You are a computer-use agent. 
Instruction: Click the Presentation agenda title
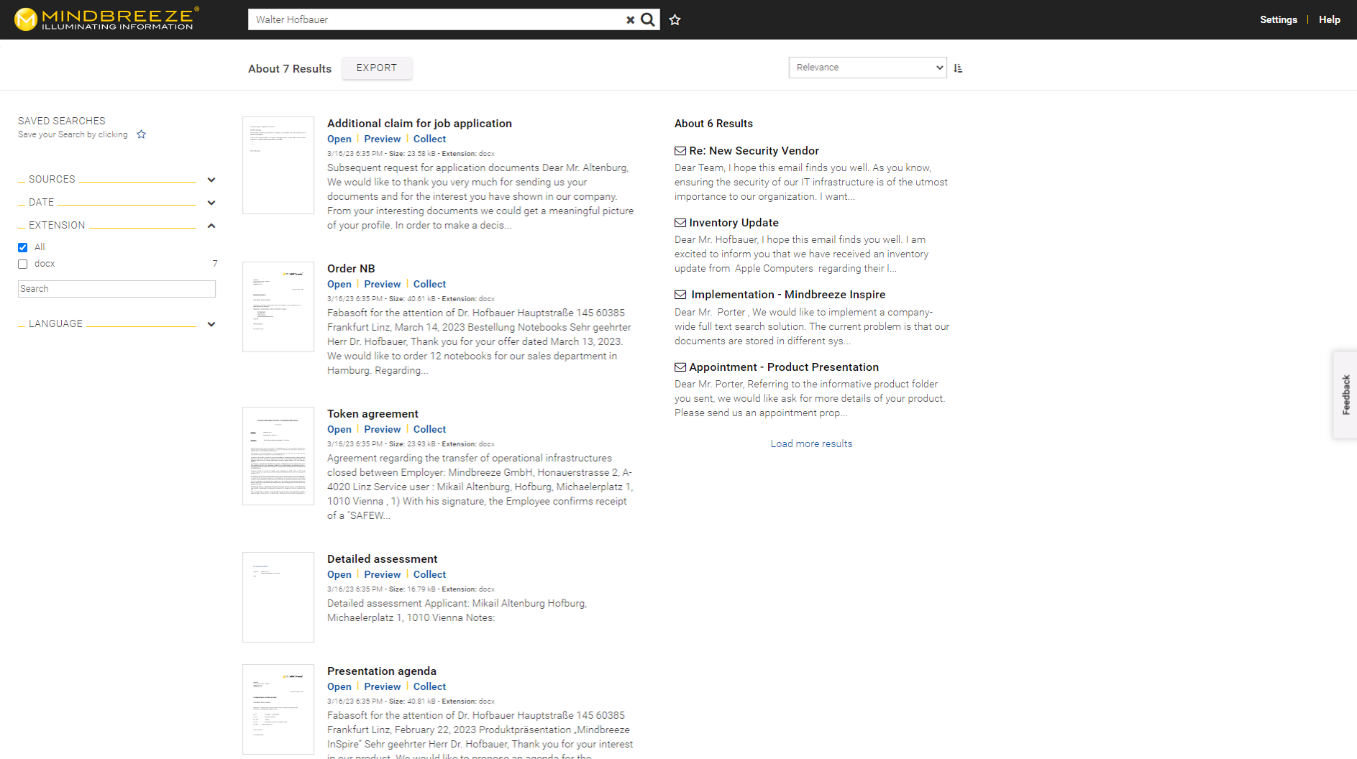[x=382, y=671]
